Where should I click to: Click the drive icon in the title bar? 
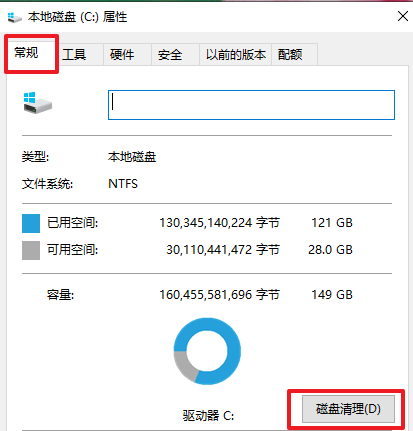(14, 17)
